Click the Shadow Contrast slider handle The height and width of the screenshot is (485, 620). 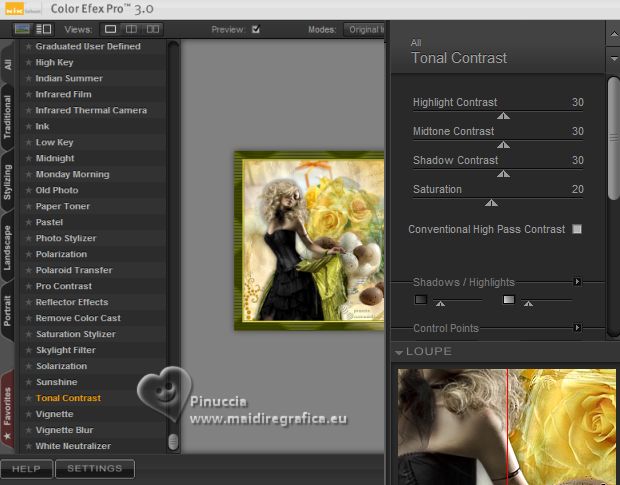[503, 174]
